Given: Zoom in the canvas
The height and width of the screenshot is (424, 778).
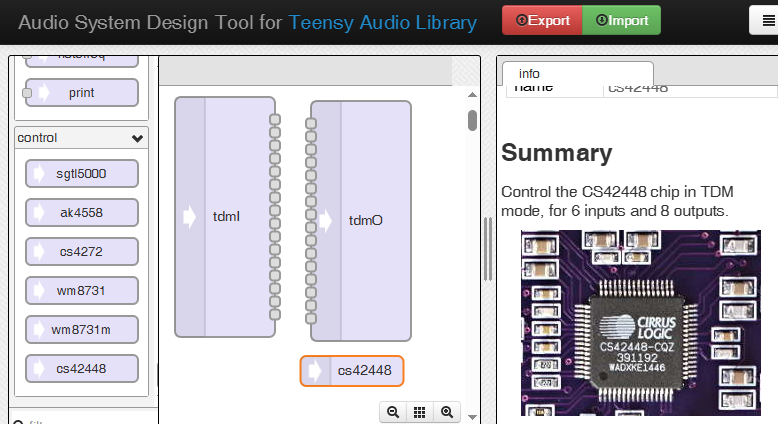Looking at the screenshot, I should pyautogui.click(x=447, y=412).
